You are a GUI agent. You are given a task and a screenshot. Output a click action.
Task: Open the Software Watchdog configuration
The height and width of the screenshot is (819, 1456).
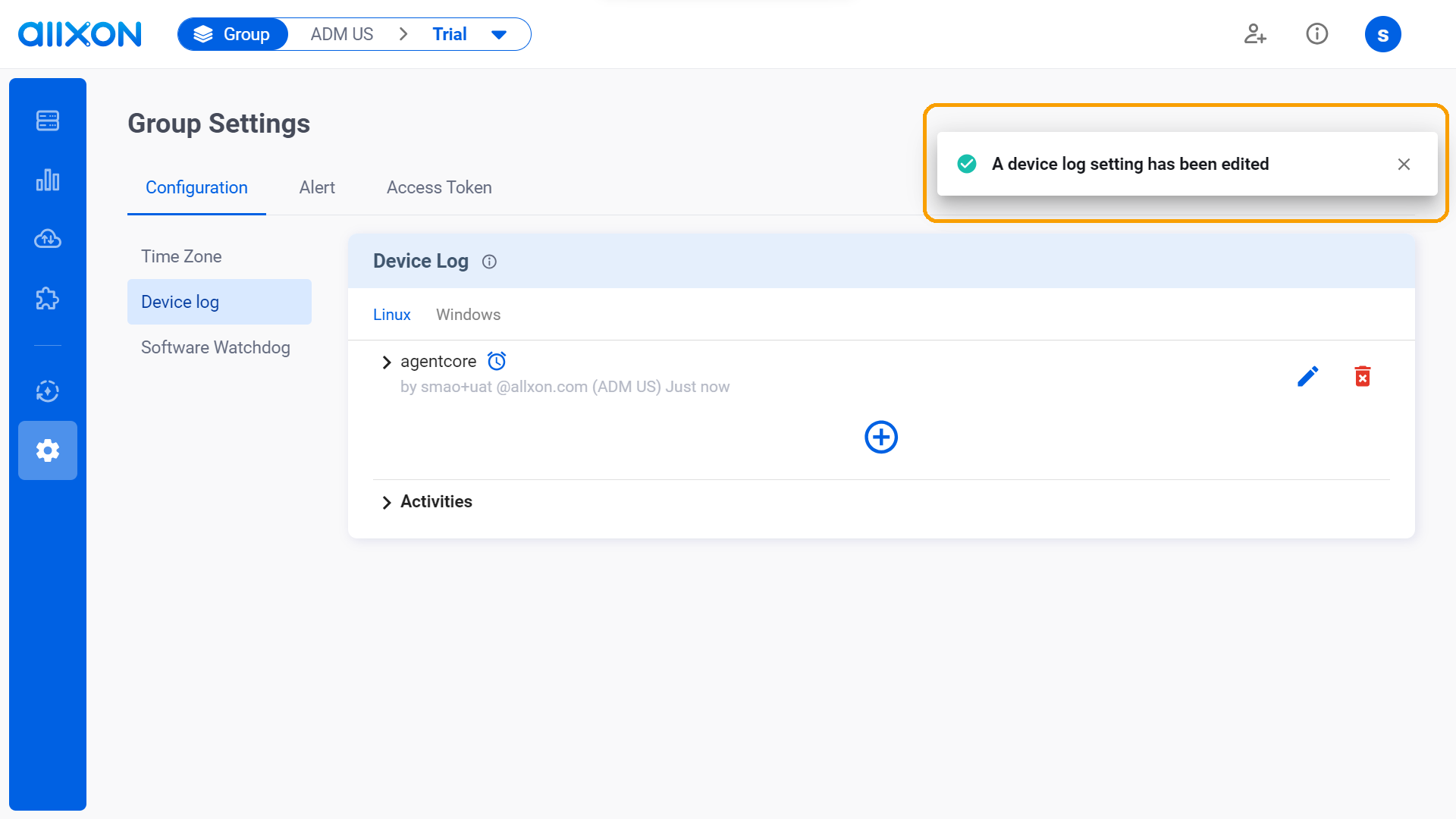click(x=215, y=347)
